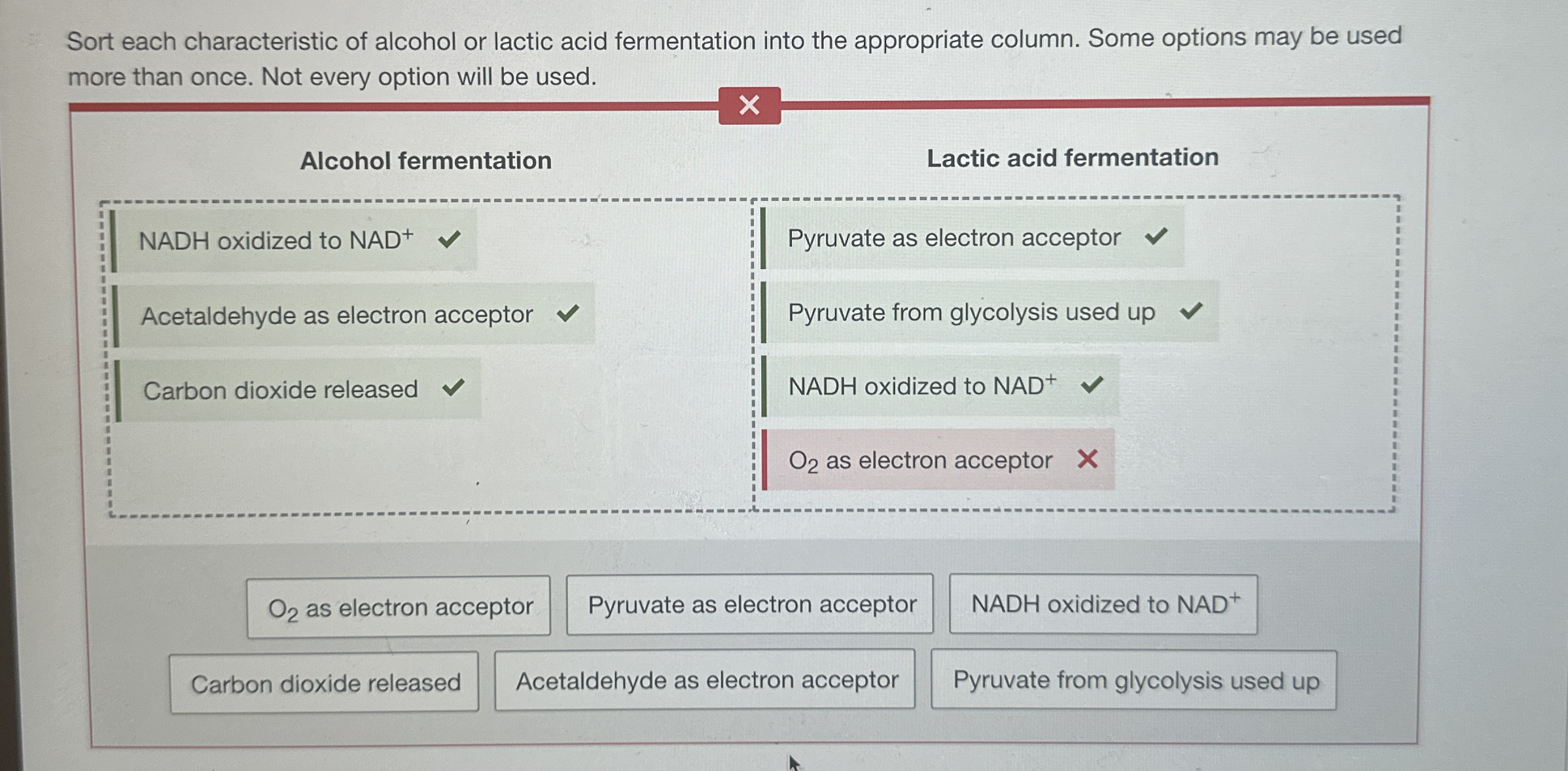Click the checkmark next to Acetaldehyde as electron acceptor
The height and width of the screenshot is (771, 1568).
[569, 313]
